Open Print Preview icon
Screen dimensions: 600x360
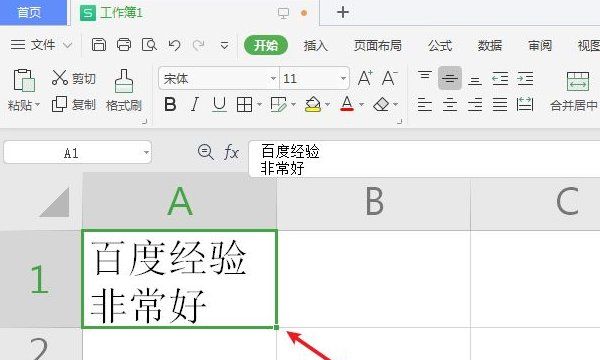149,45
